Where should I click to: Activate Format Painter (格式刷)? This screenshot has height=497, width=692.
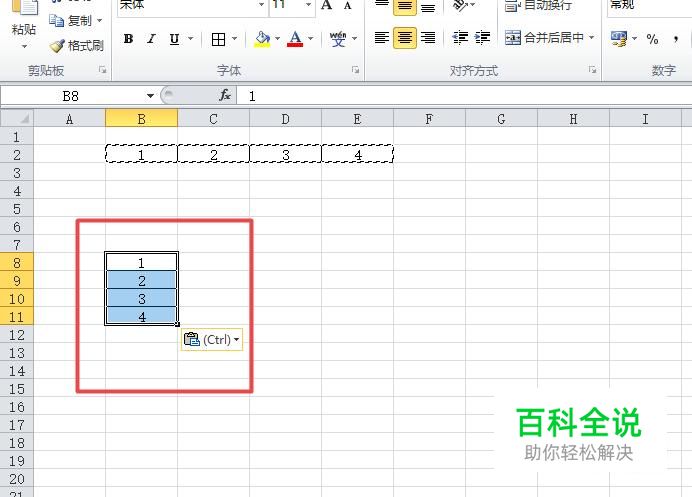tap(77, 45)
